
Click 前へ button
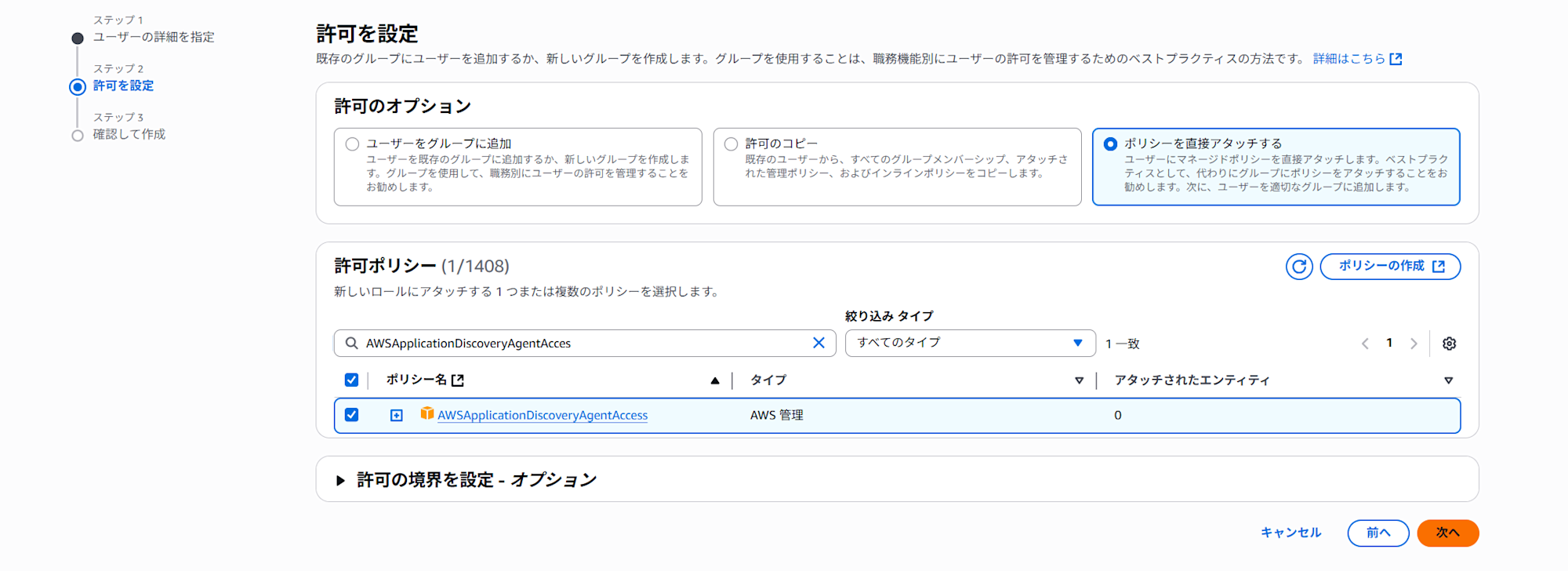coord(1378,533)
